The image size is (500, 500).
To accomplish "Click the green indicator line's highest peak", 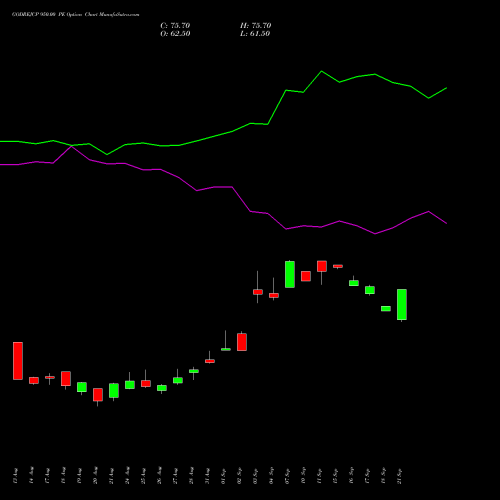I will point(321,71).
